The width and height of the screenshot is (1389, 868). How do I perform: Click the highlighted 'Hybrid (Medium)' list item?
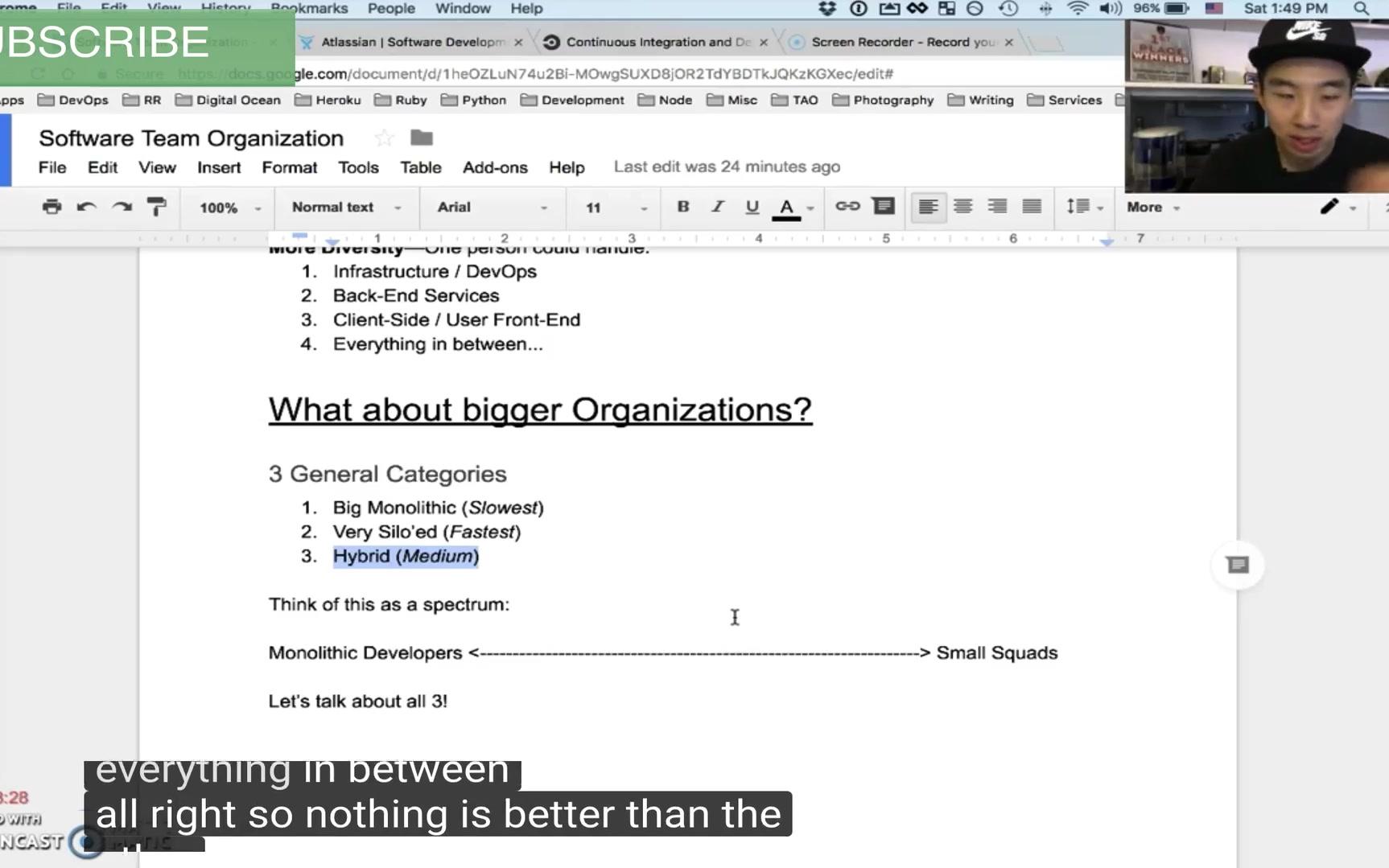tap(406, 556)
